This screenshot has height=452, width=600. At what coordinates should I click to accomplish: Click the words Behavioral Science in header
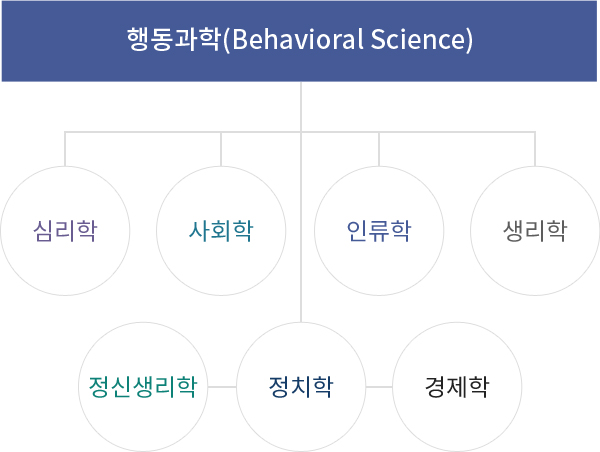[350, 39]
